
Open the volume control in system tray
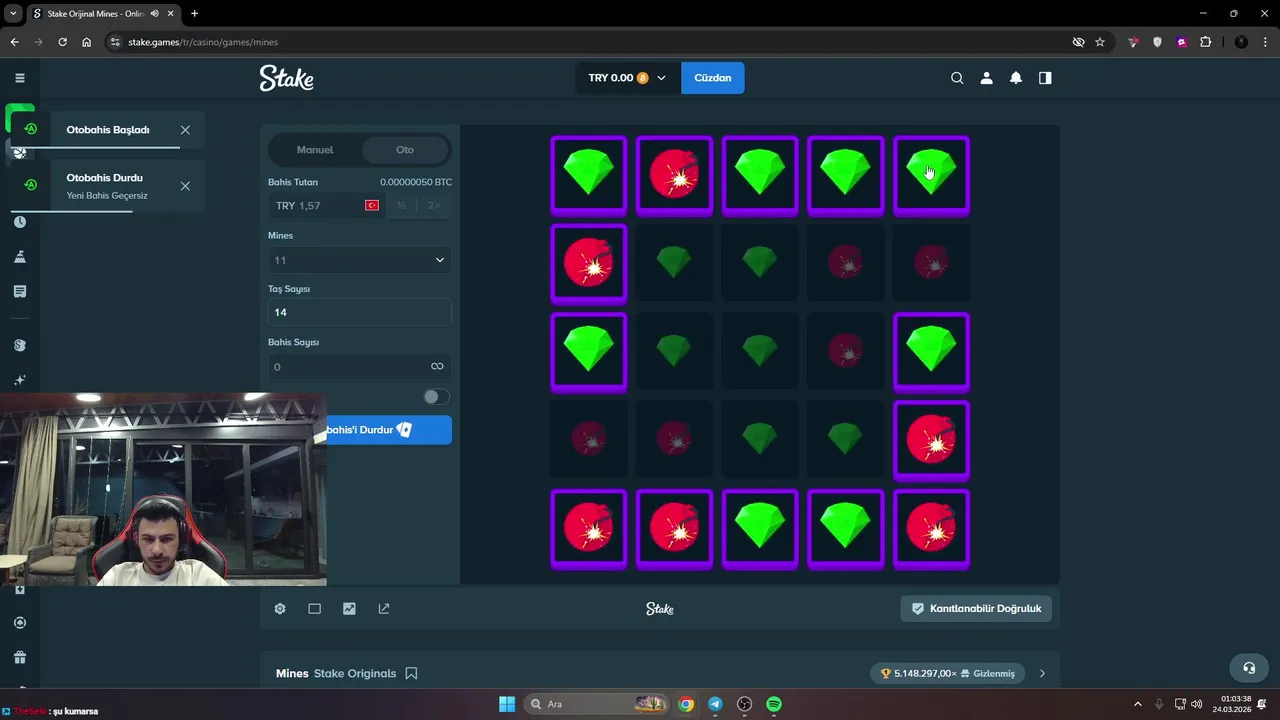(1197, 704)
